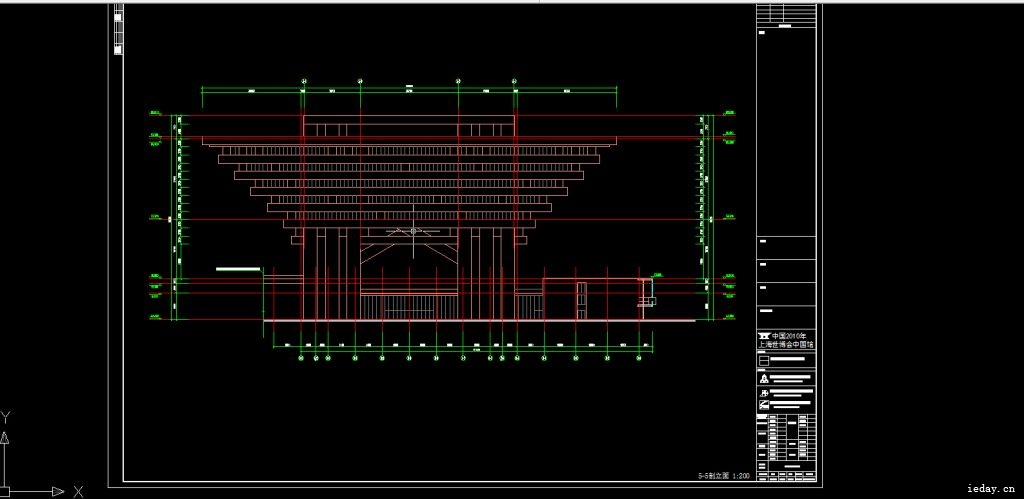Select the rightmost bottom grid axis bubble

pyautogui.click(x=638, y=358)
